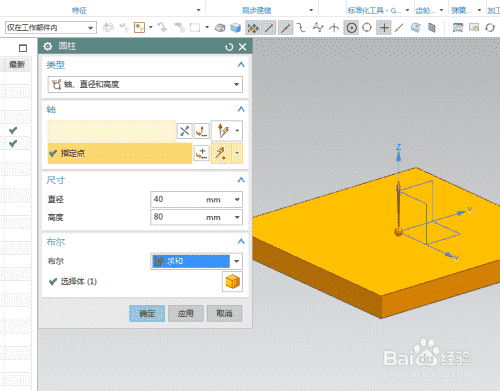The height and width of the screenshot is (391, 500).
Task: Click the Specify Point row
Action: point(120,153)
